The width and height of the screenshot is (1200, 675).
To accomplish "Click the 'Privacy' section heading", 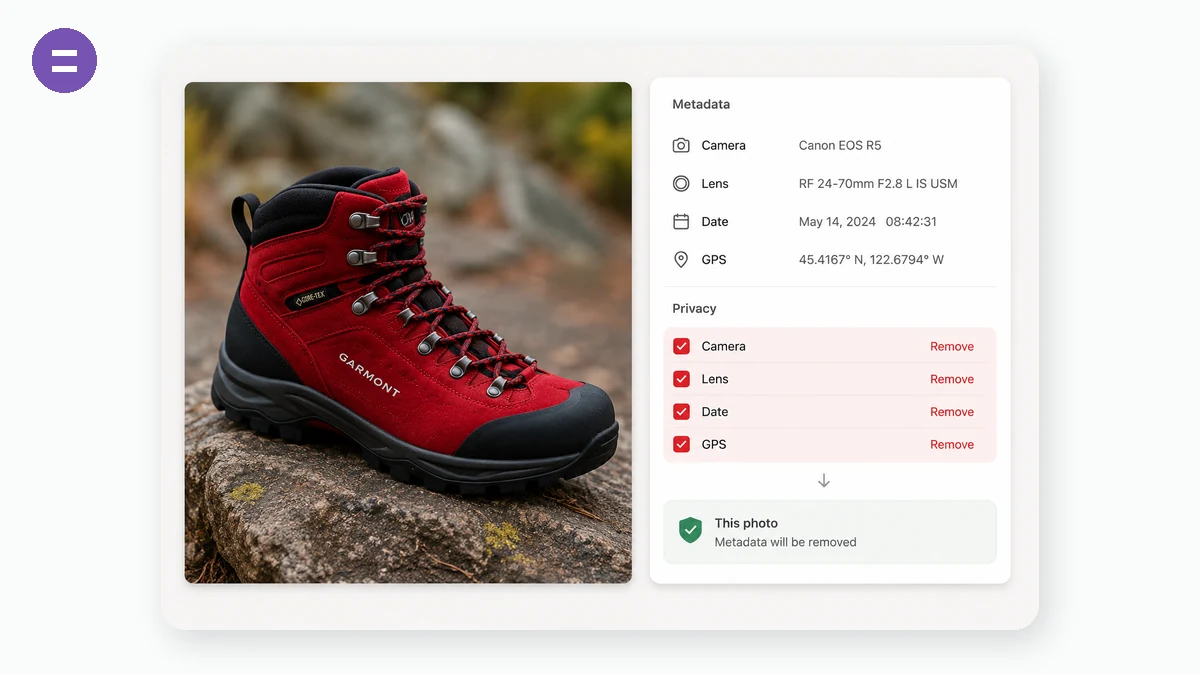I will point(694,308).
